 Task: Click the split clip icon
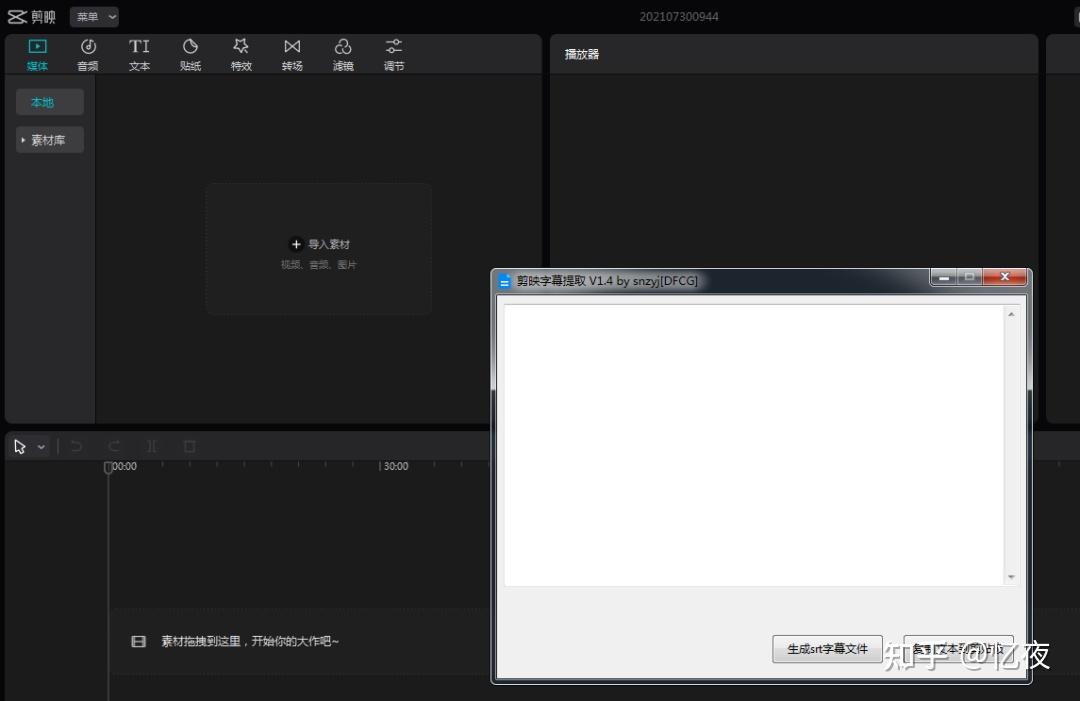click(x=152, y=446)
